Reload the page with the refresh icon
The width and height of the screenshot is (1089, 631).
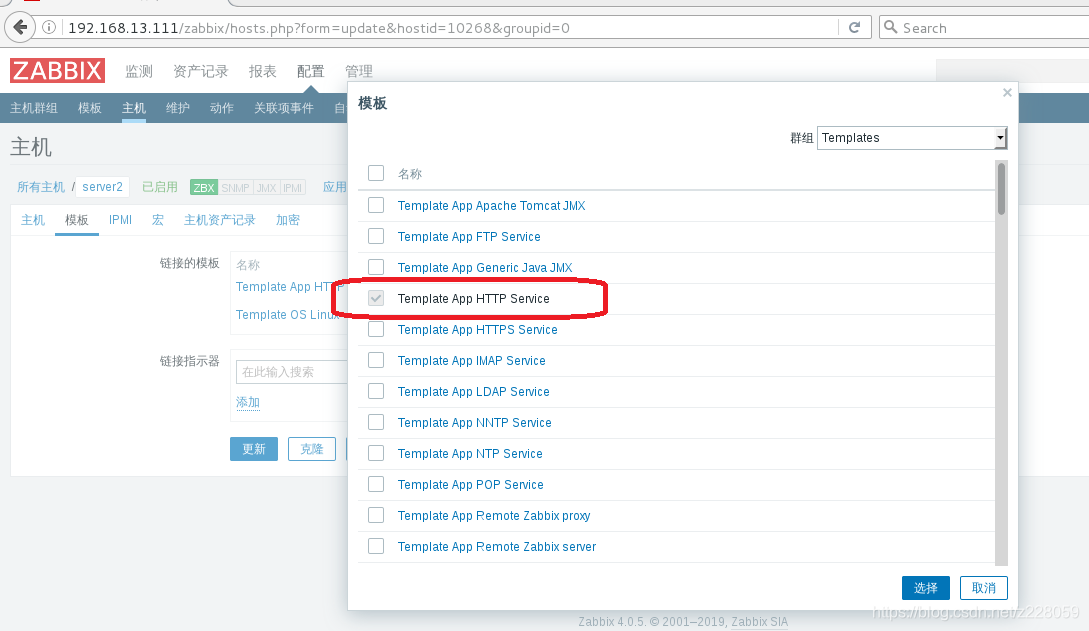(x=854, y=28)
